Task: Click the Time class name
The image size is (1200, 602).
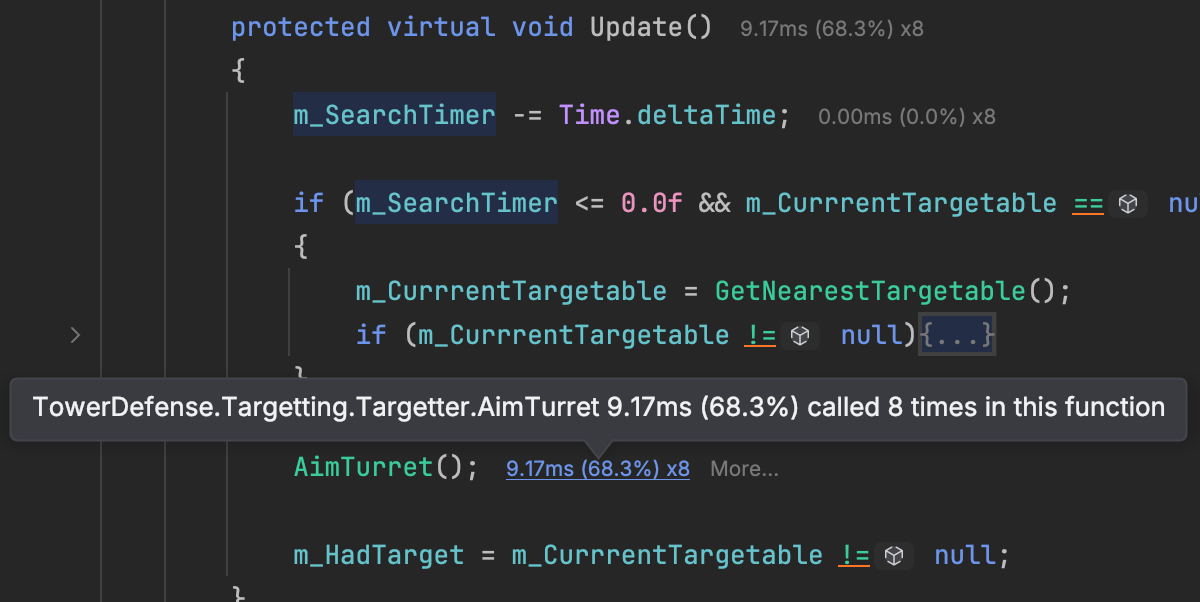Action: click(589, 115)
